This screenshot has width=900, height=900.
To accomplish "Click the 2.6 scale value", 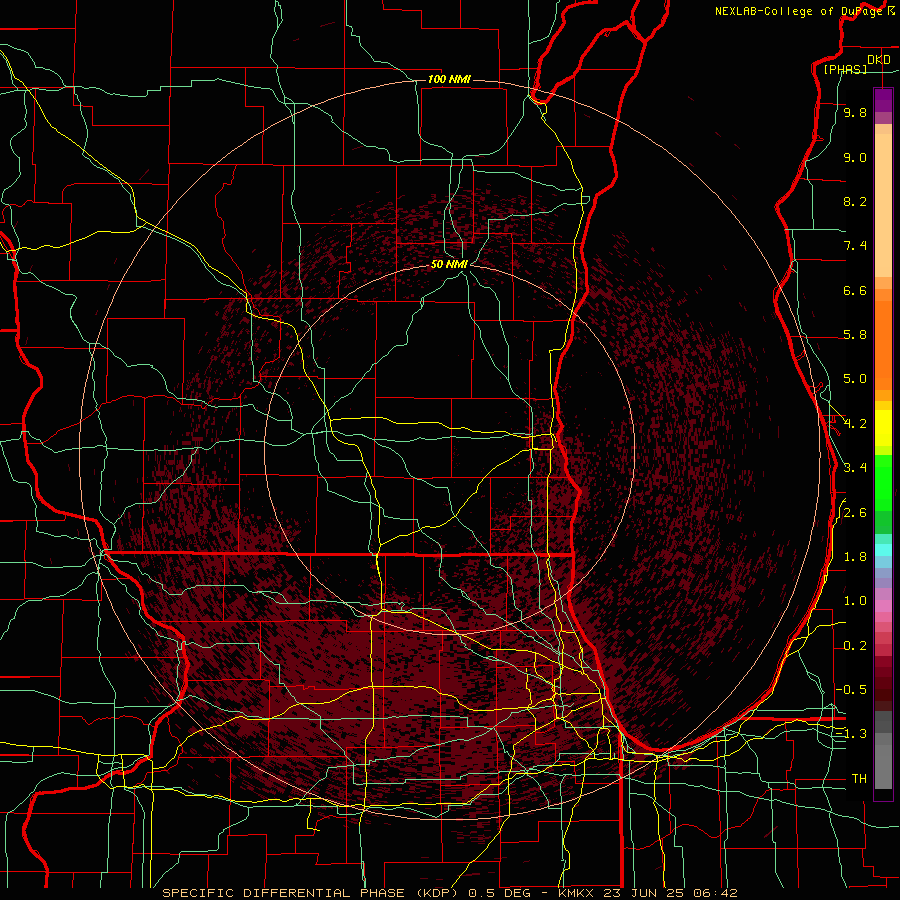I will [855, 513].
